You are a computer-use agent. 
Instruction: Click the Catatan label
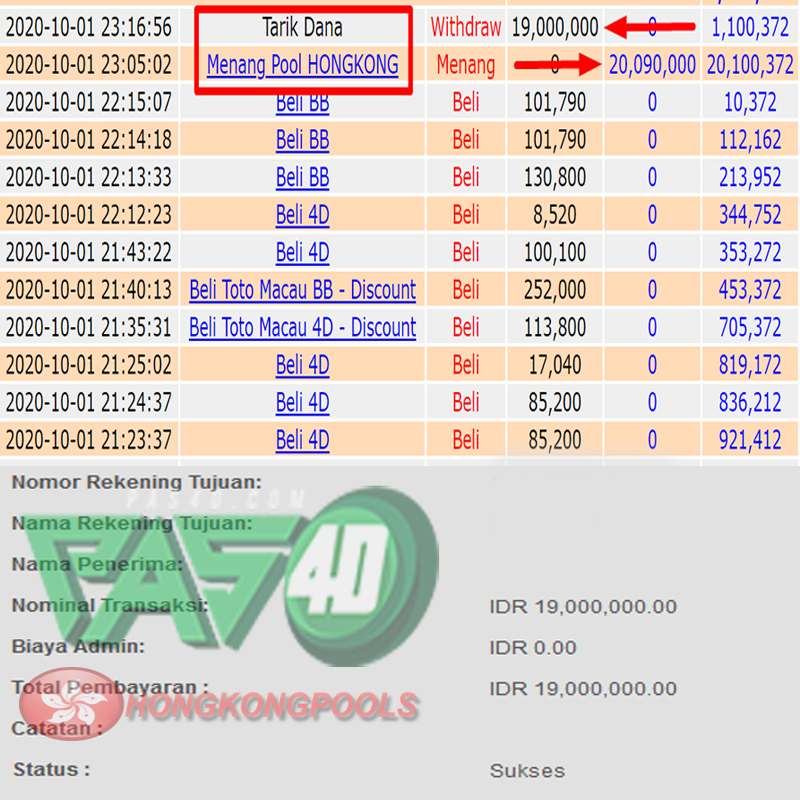(57, 729)
